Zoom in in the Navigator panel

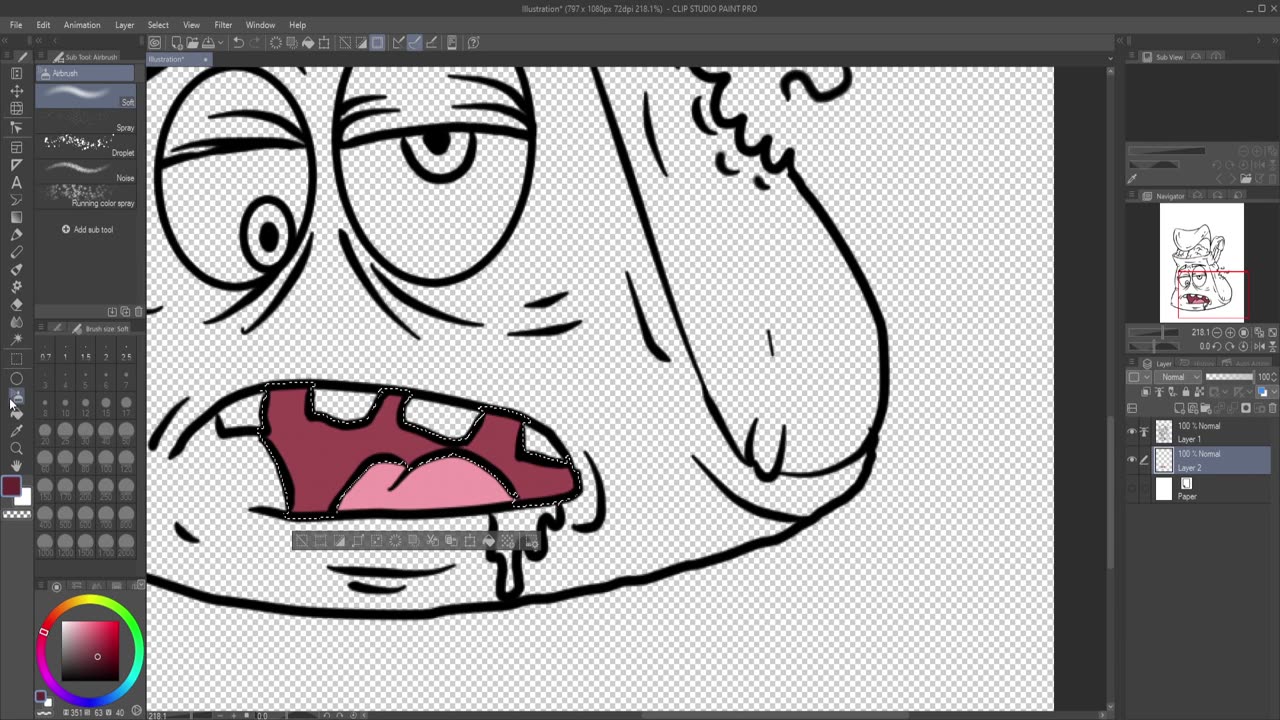click(x=1230, y=332)
